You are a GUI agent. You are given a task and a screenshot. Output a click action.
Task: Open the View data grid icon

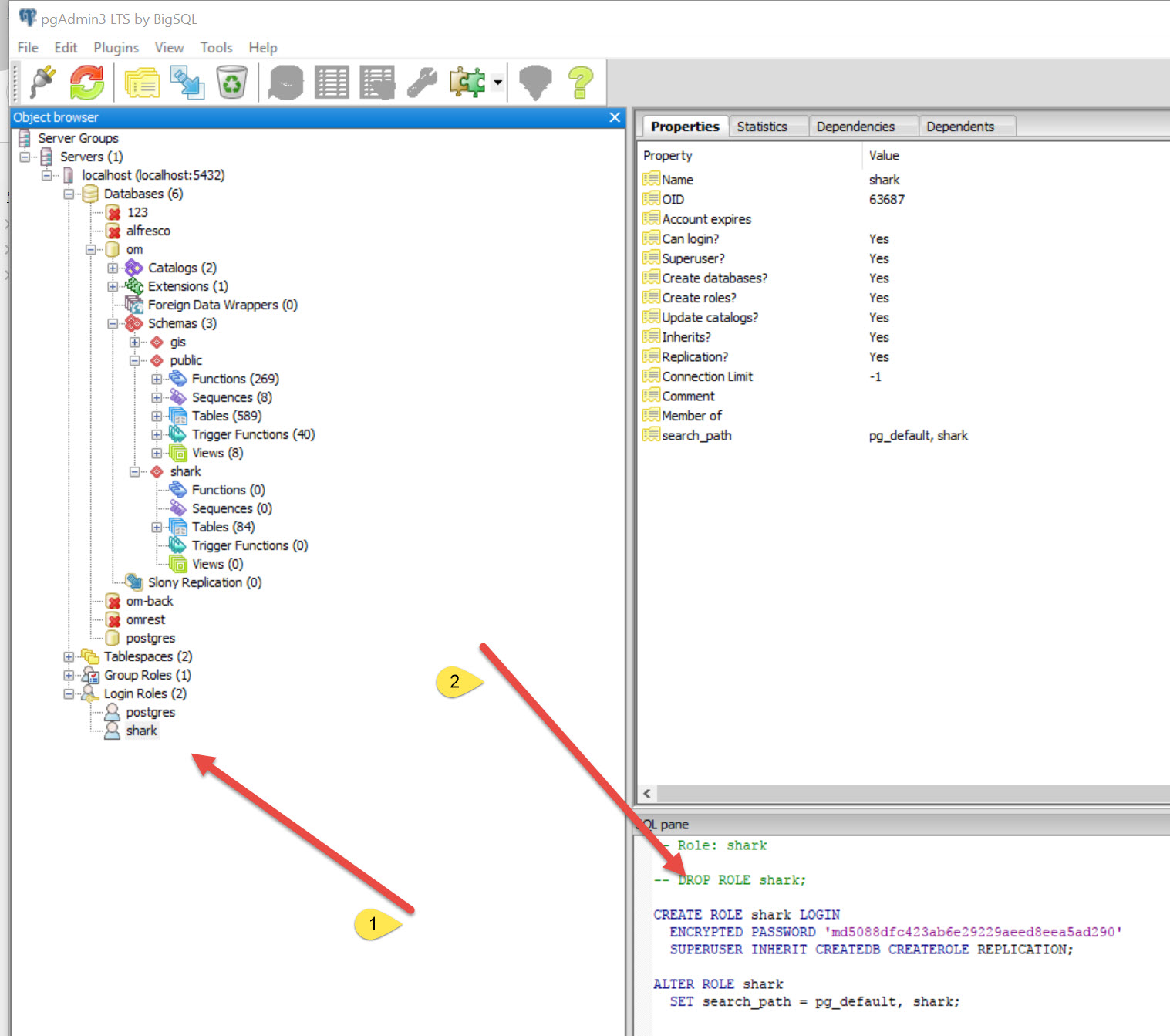(332, 82)
